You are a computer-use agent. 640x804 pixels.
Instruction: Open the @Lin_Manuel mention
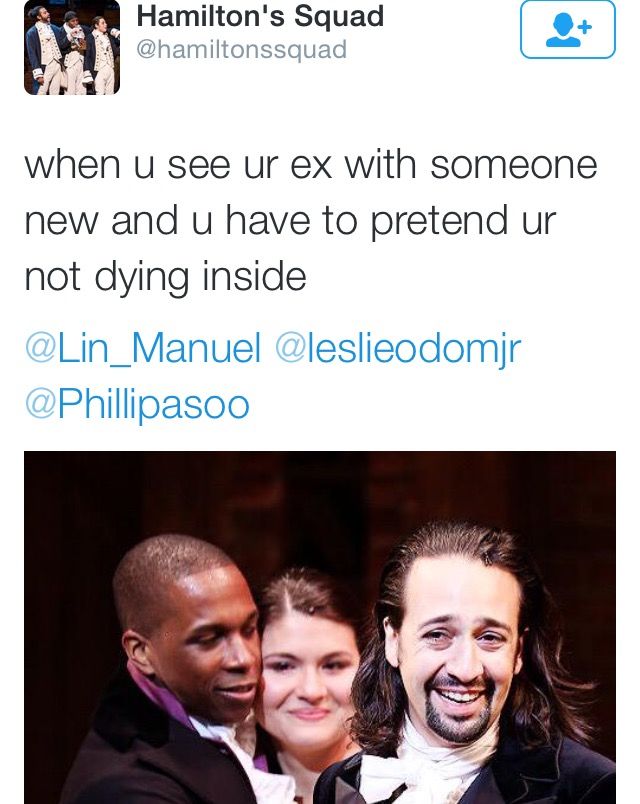pos(143,348)
